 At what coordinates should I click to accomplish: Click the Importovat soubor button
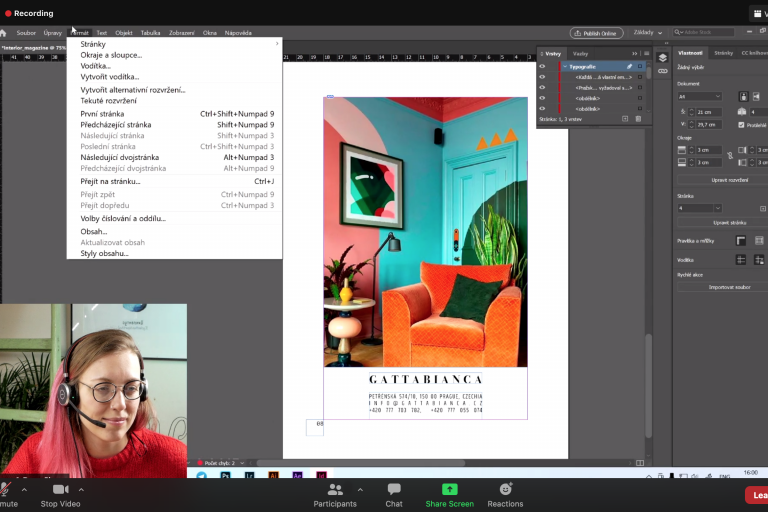(x=729, y=287)
